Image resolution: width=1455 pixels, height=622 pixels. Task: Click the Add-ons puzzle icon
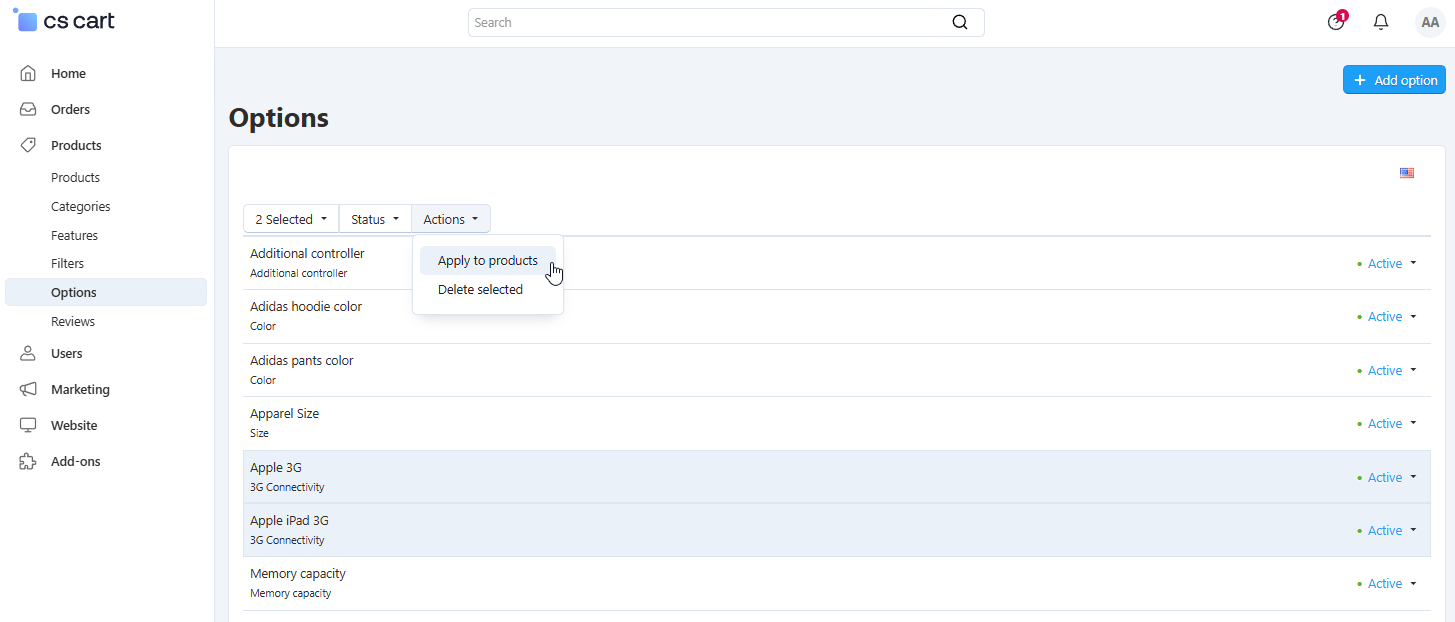pyautogui.click(x=28, y=461)
